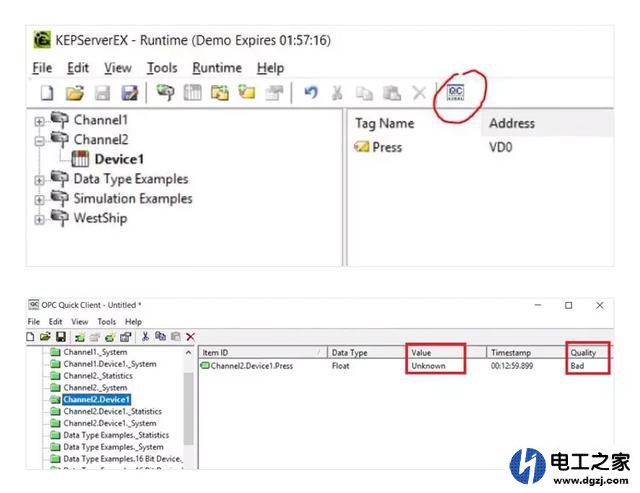Expand the WestShip tree node
This screenshot has width=640, height=493.
pyautogui.click(x=39, y=220)
